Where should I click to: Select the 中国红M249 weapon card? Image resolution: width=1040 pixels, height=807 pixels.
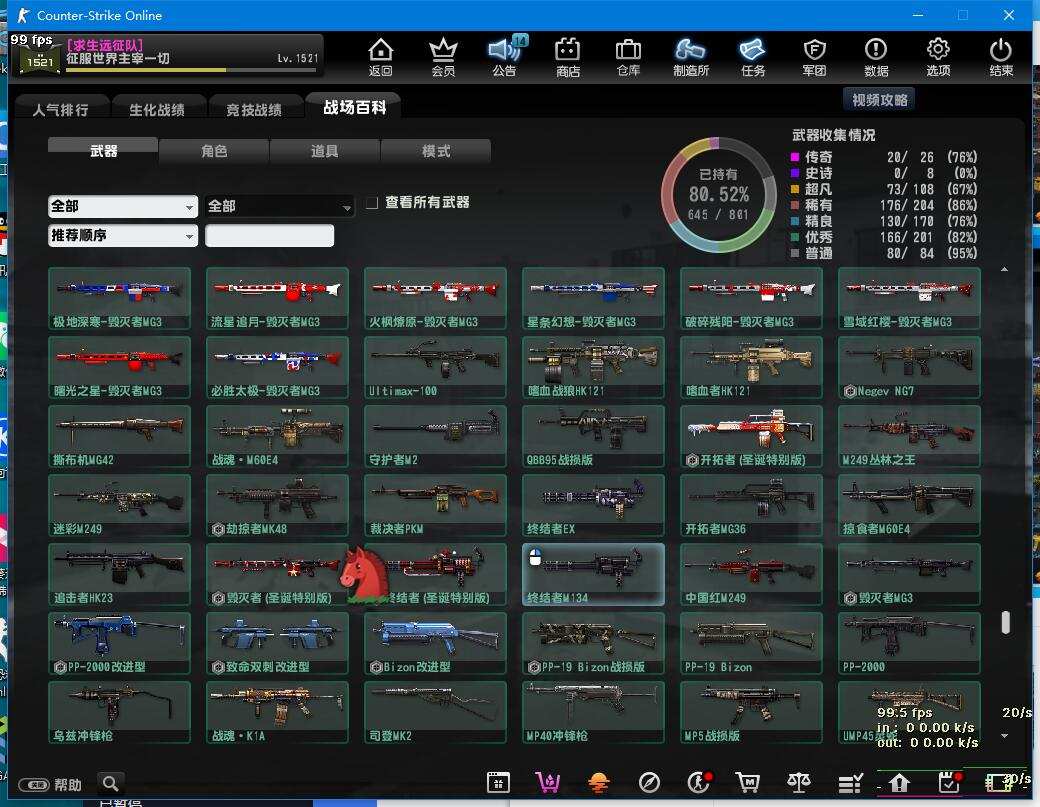point(751,574)
